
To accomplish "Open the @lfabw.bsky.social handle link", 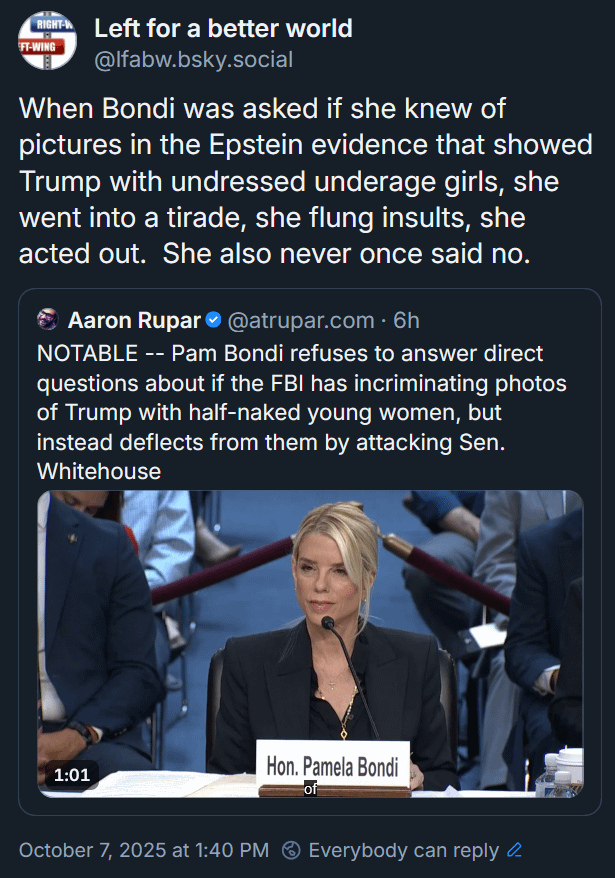I will point(193,60).
